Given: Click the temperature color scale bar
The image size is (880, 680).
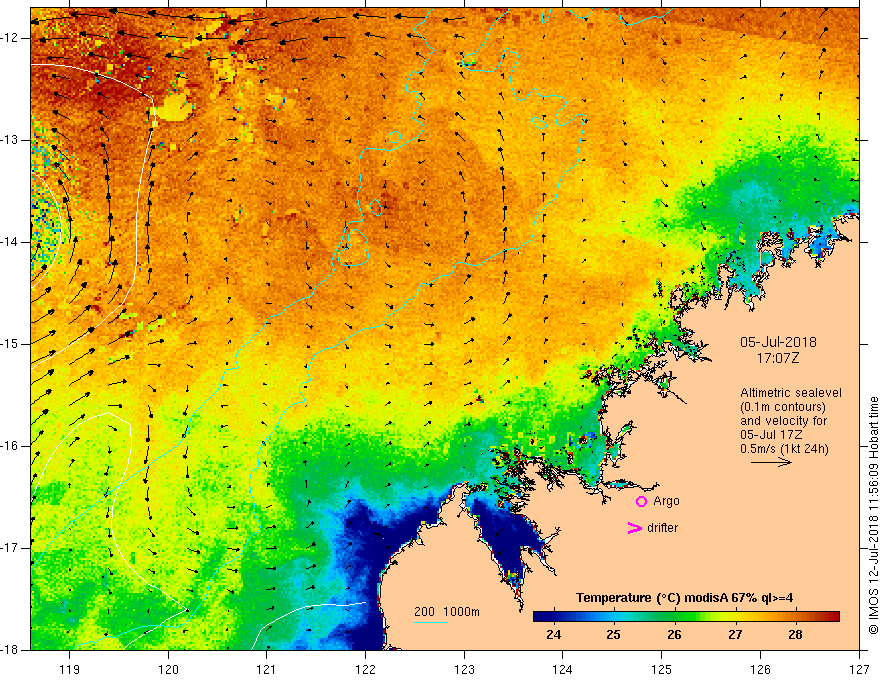Looking at the screenshot, I should pos(686,616).
